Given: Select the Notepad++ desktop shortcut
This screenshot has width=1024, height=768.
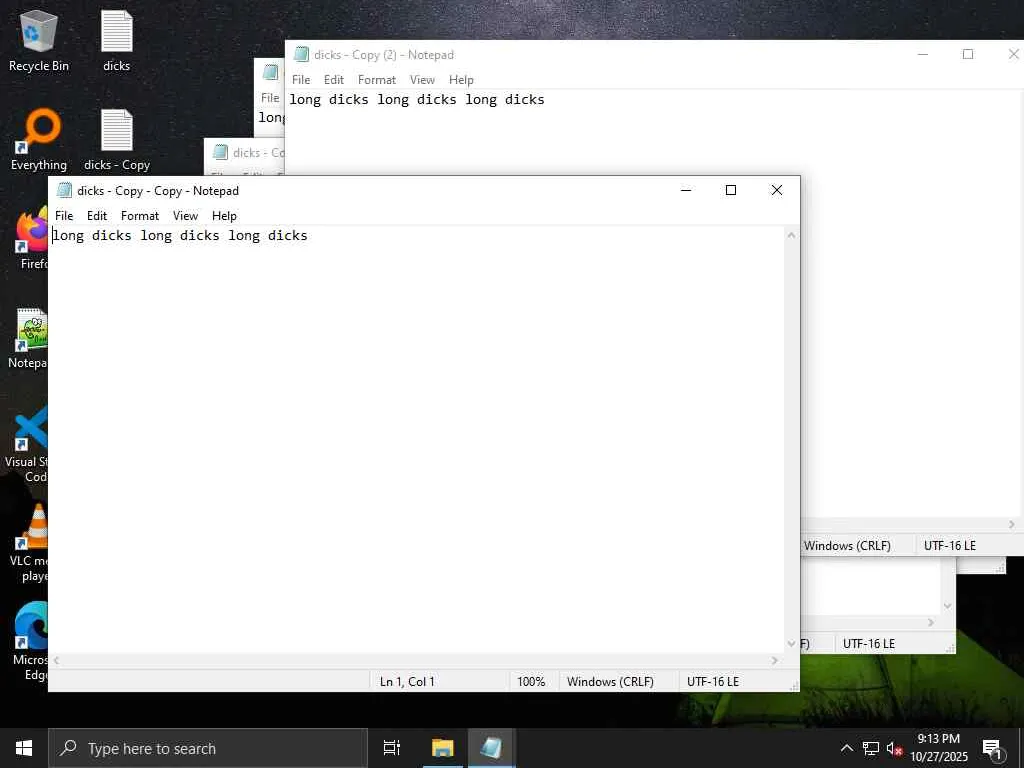Looking at the screenshot, I should [x=29, y=338].
